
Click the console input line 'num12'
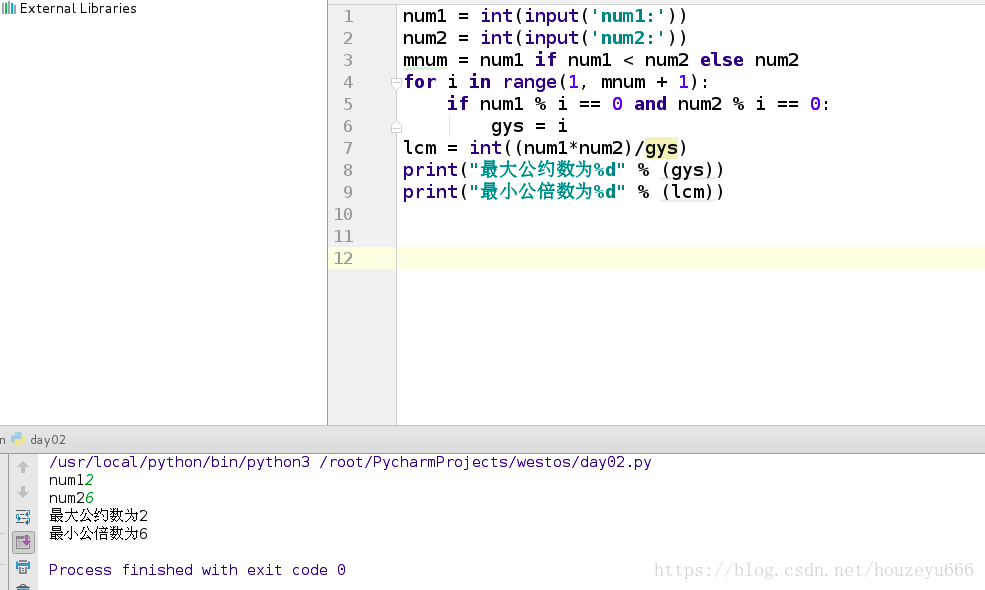[72, 481]
